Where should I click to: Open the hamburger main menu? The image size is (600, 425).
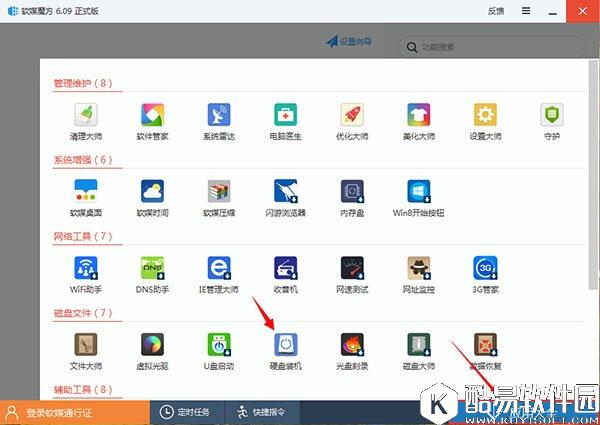point(526,11)
